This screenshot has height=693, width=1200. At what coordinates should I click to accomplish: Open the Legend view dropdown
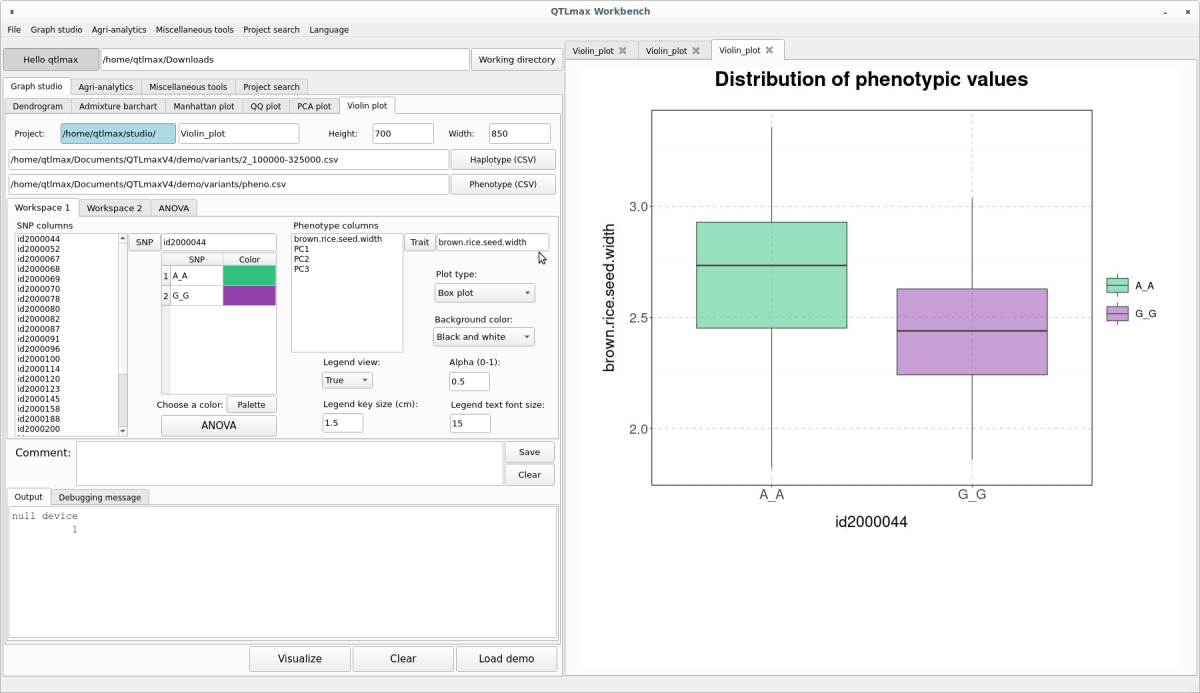click(x=347, y=380)
